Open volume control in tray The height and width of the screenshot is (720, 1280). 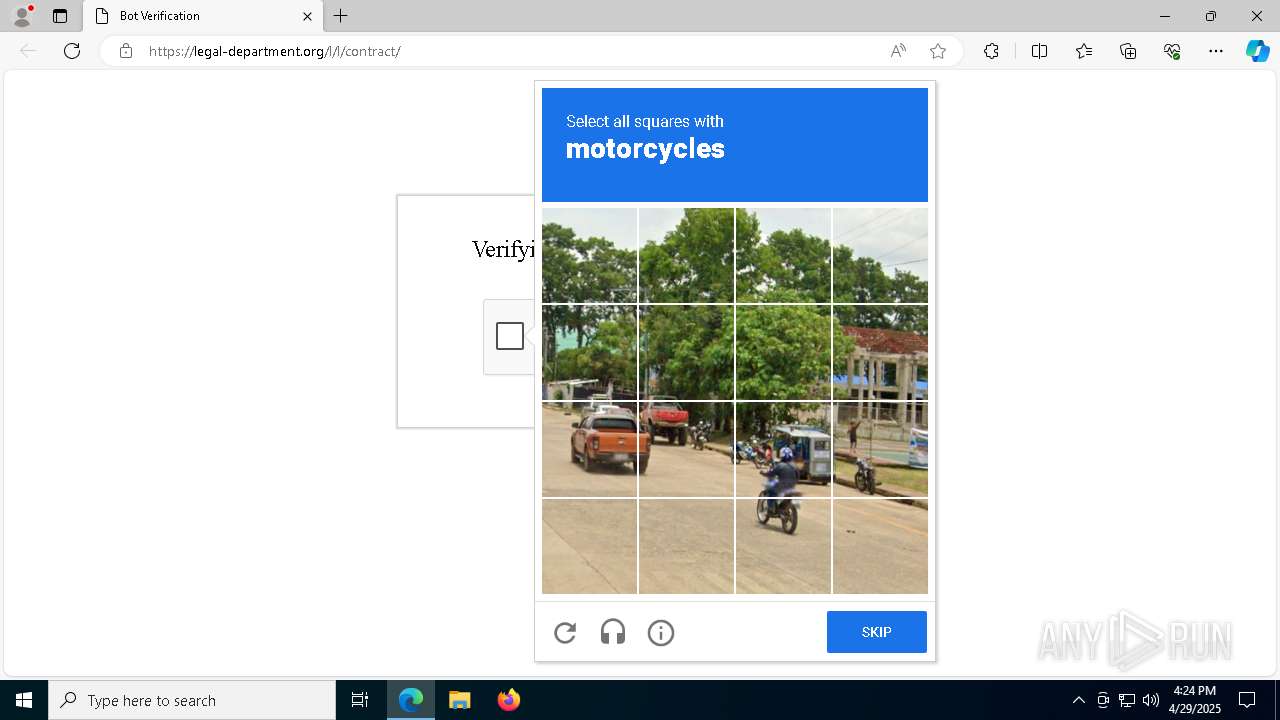[x=1151, y=700]
